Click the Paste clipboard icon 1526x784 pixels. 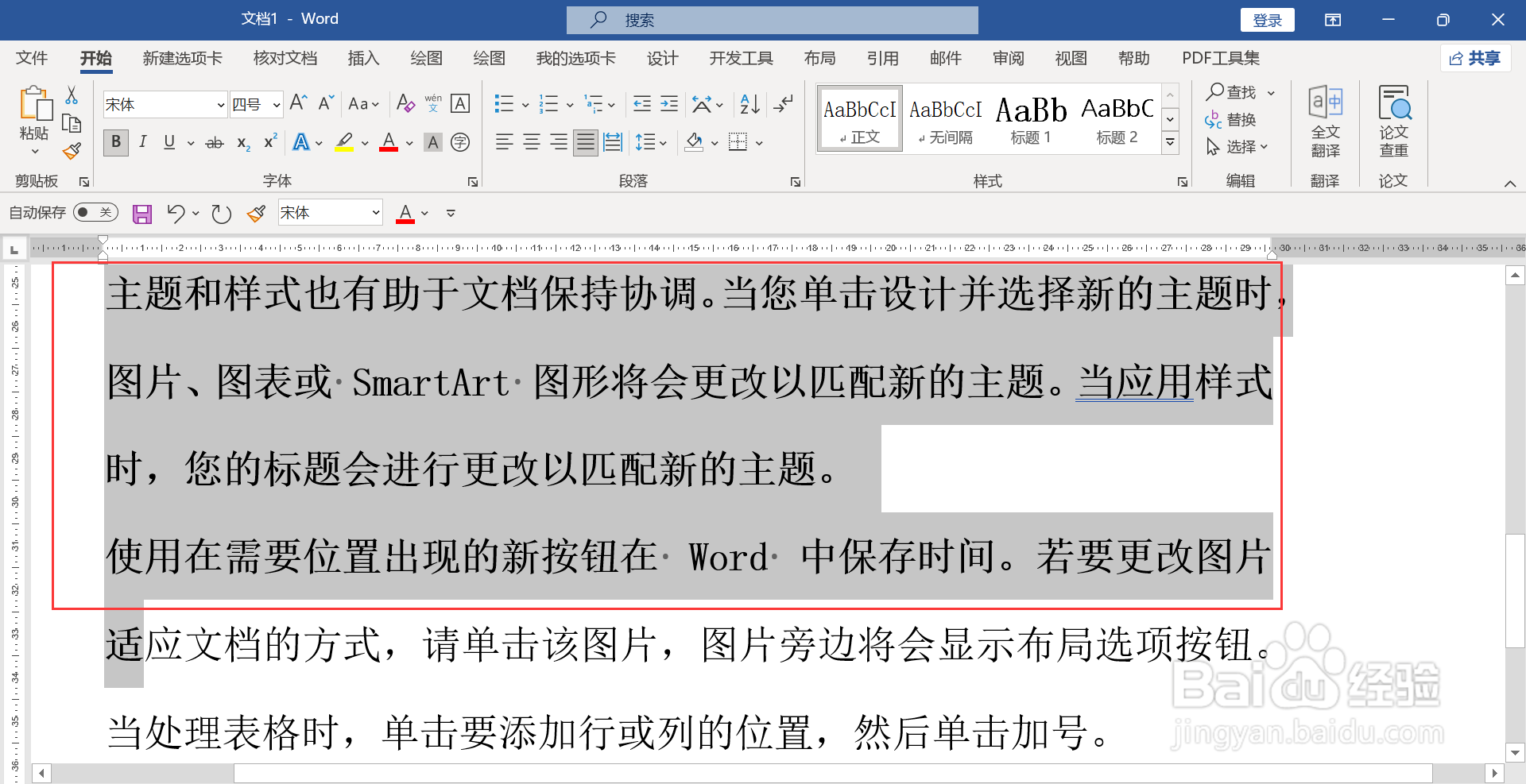[x=35, y=105]
